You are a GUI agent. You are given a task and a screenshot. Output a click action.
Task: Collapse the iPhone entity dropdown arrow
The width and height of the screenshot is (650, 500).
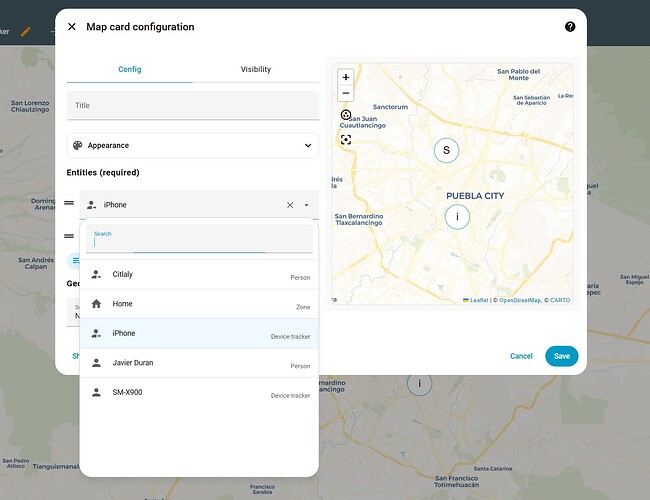[x=306, y=205]
